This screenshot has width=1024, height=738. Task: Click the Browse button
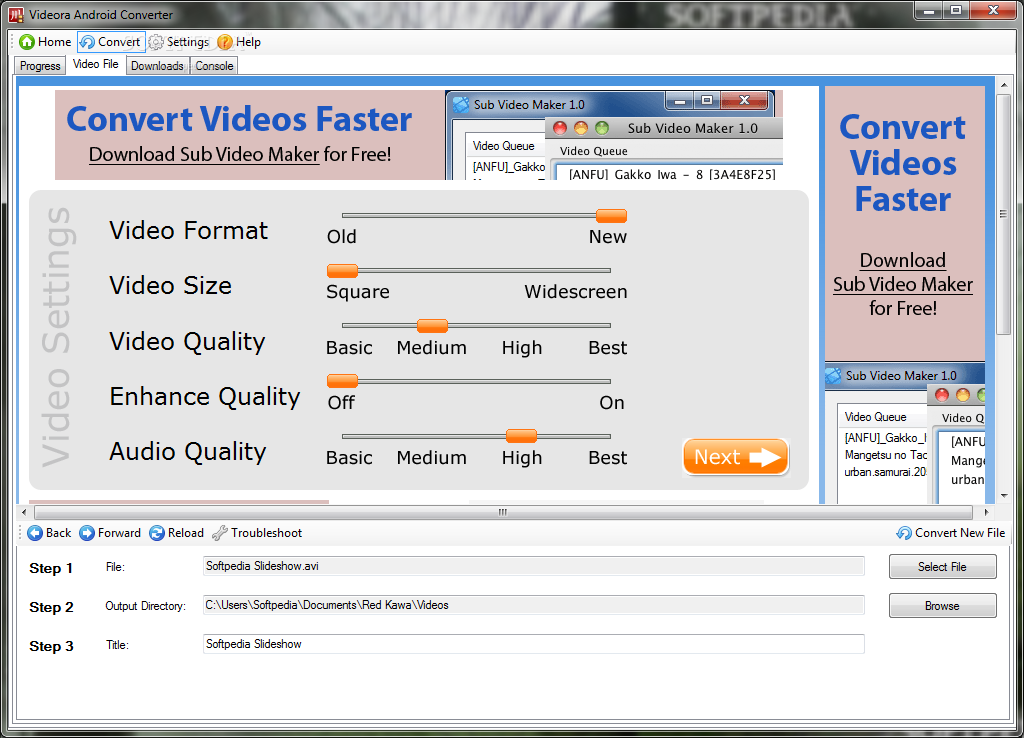pyautogui.click(x=942, y=605)
